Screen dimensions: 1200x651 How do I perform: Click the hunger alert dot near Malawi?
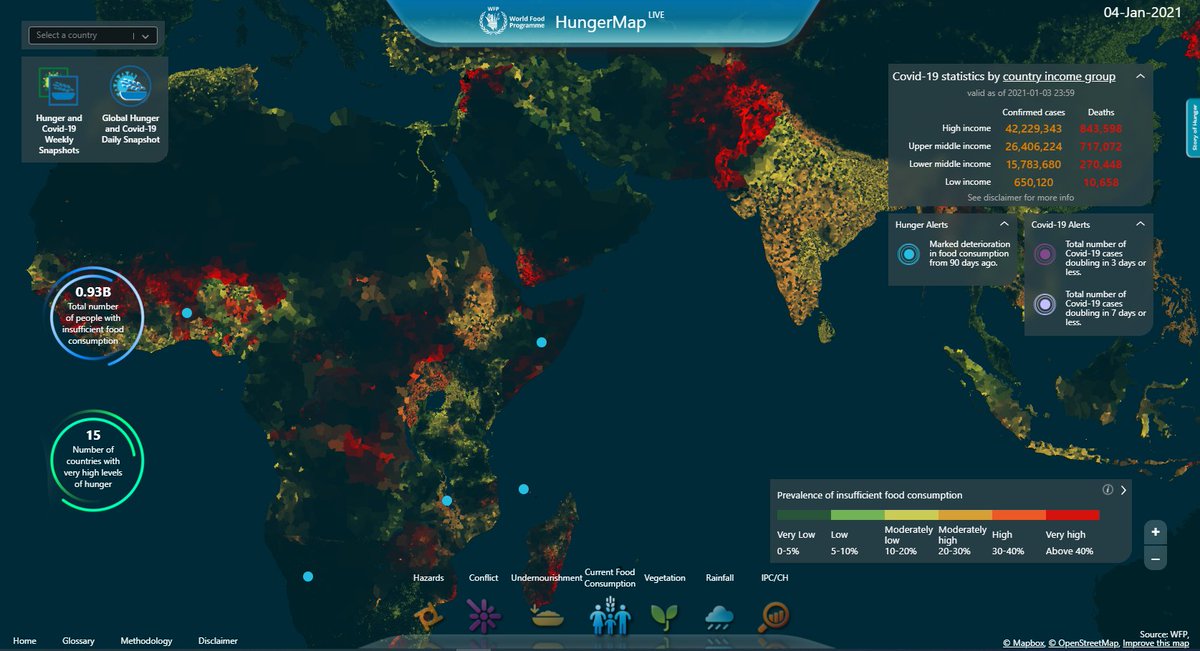pos(447,500)
